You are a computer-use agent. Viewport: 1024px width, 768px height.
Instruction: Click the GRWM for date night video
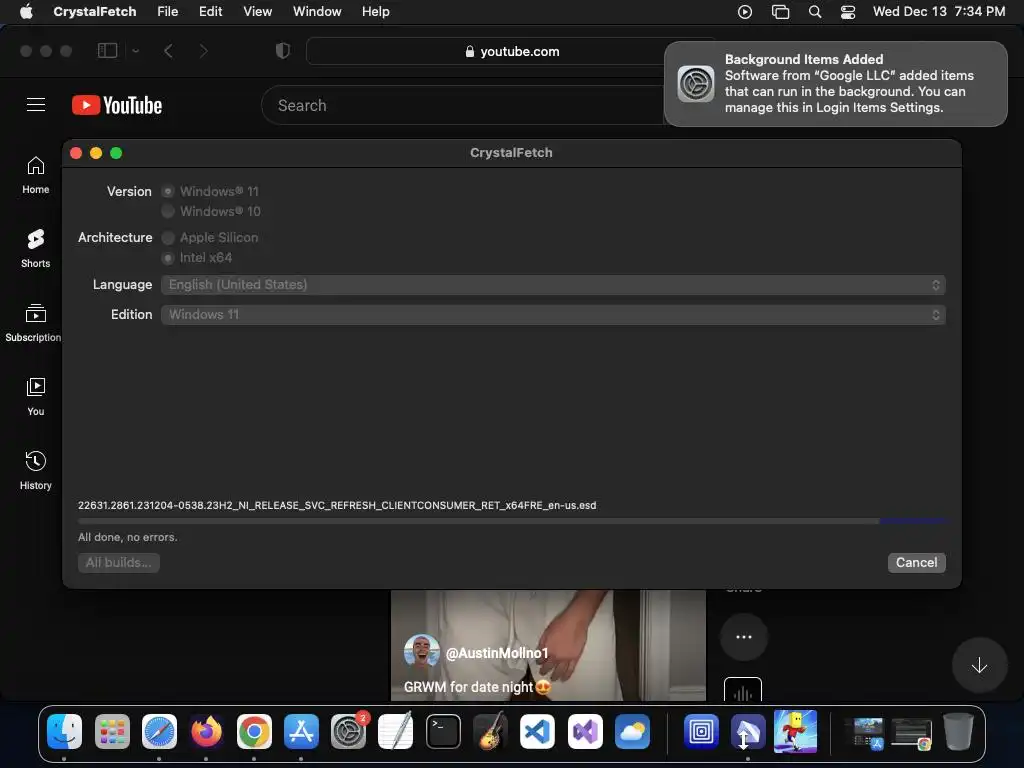[x=548, y=645]
